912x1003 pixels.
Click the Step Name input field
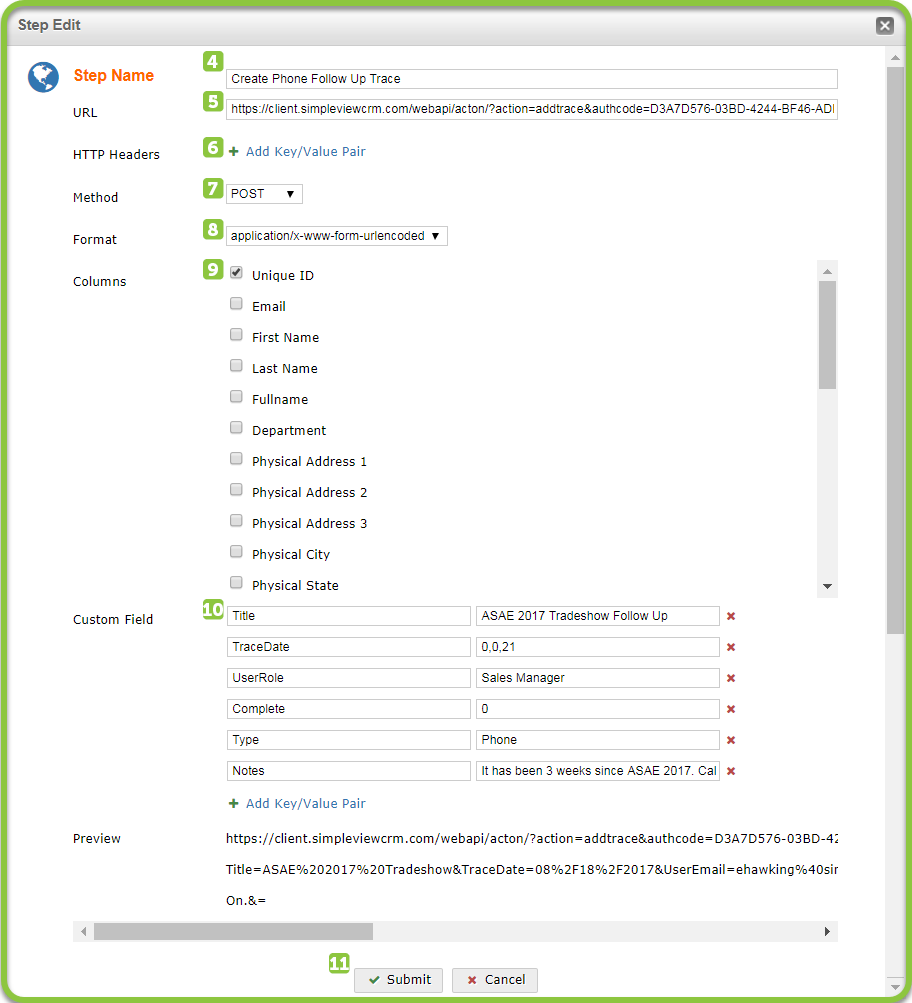531,79
